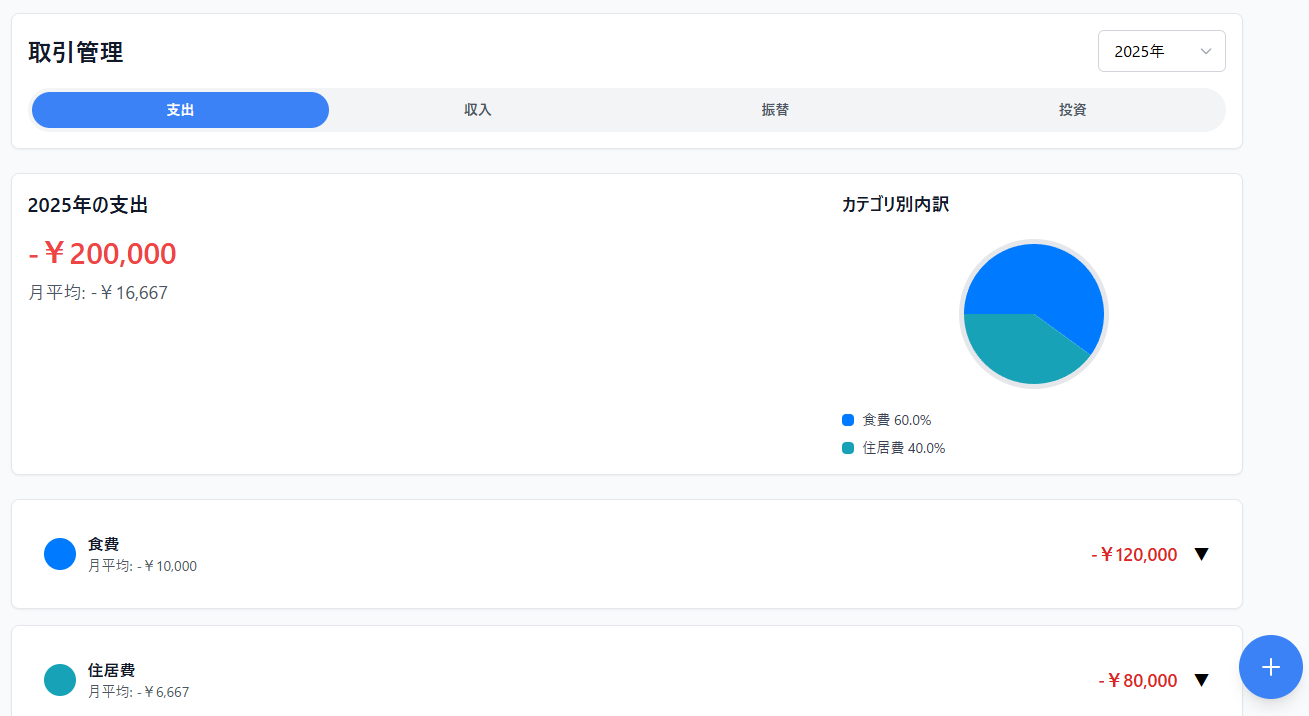Click the 食費 row title

104,544
